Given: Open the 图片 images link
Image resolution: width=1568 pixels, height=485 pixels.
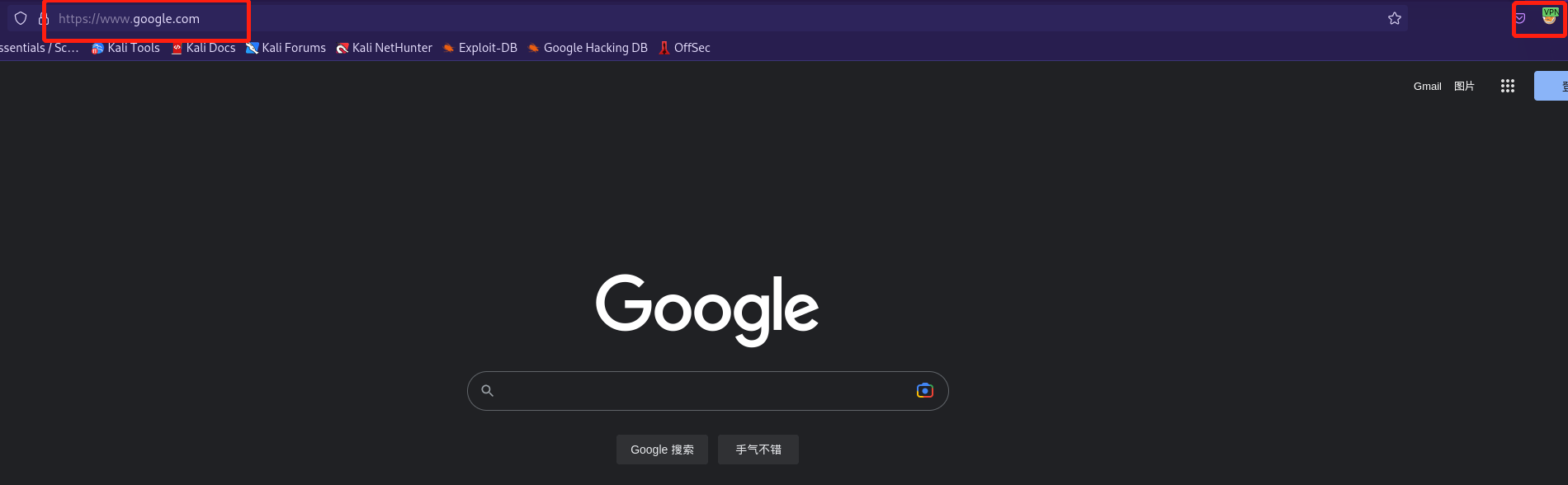Looking at the screenshot, I should pyautogui.click(x=1464, y=87).
